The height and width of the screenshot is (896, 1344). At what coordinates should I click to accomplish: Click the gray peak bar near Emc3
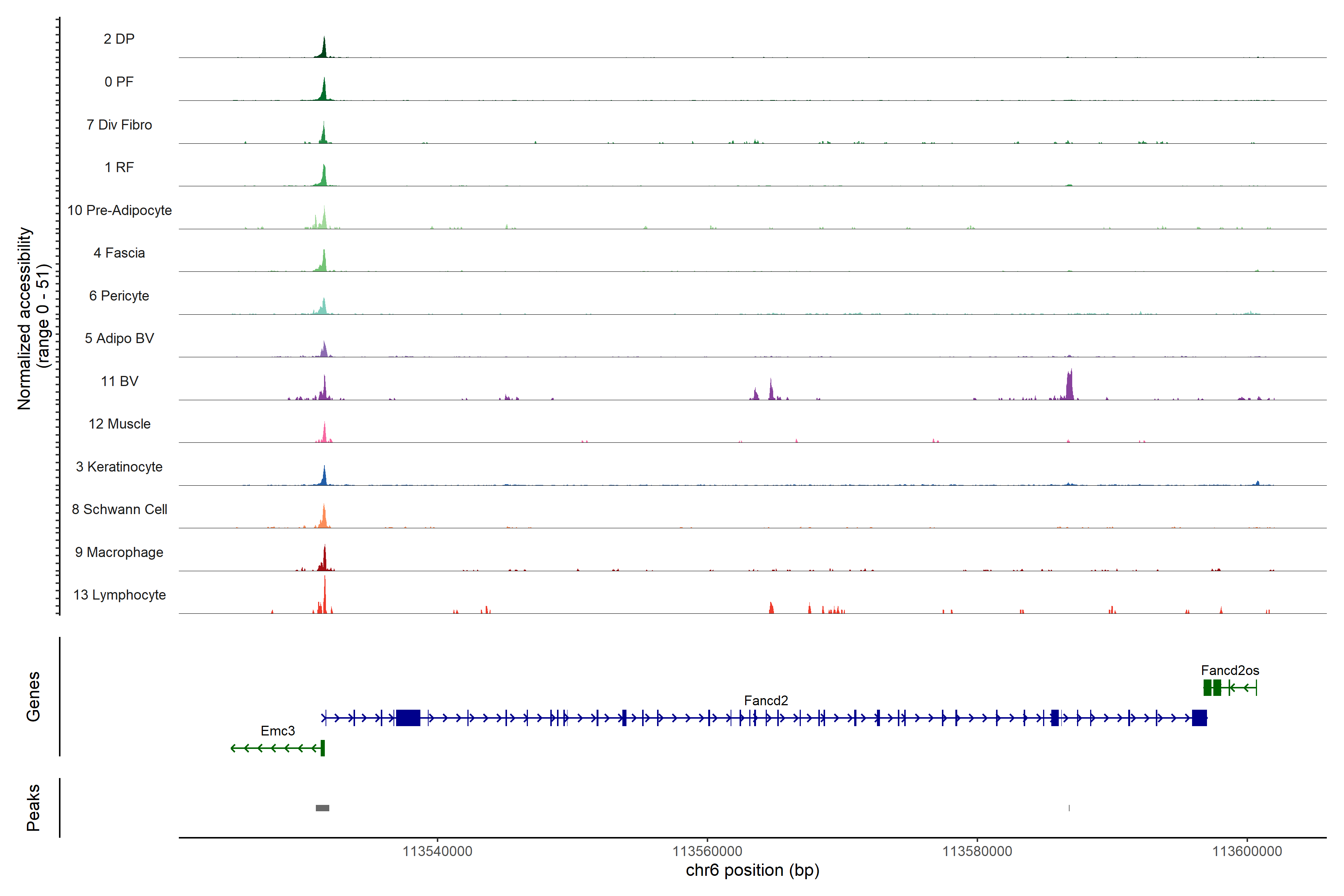tap(322, 808)
